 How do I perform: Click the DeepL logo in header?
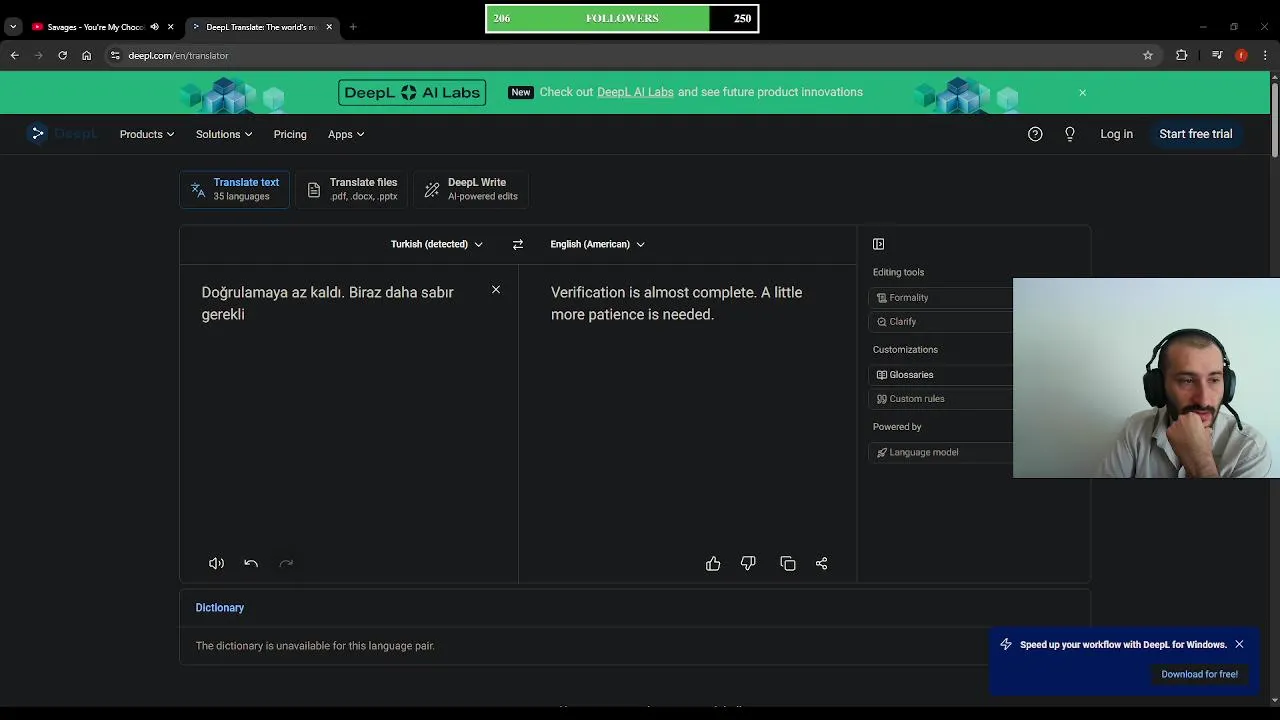pos(62,134)
